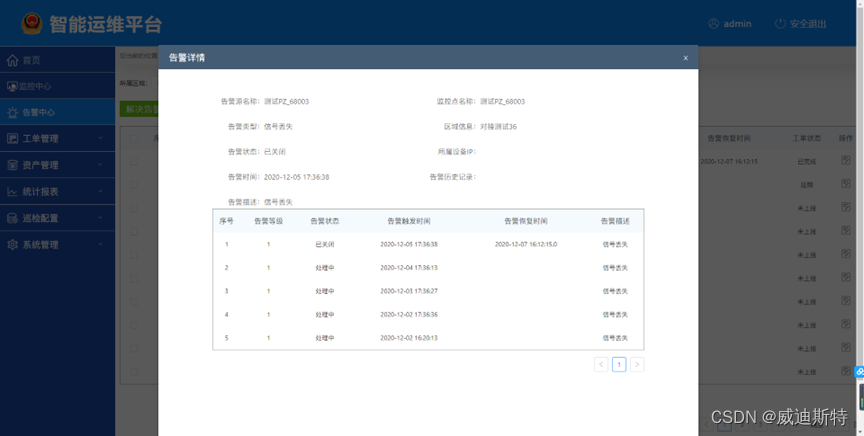The height and width of the screenshot is (436, 864).
Task: Click the 告警恢复时间 header in dialog table
Action: point(526,221)
